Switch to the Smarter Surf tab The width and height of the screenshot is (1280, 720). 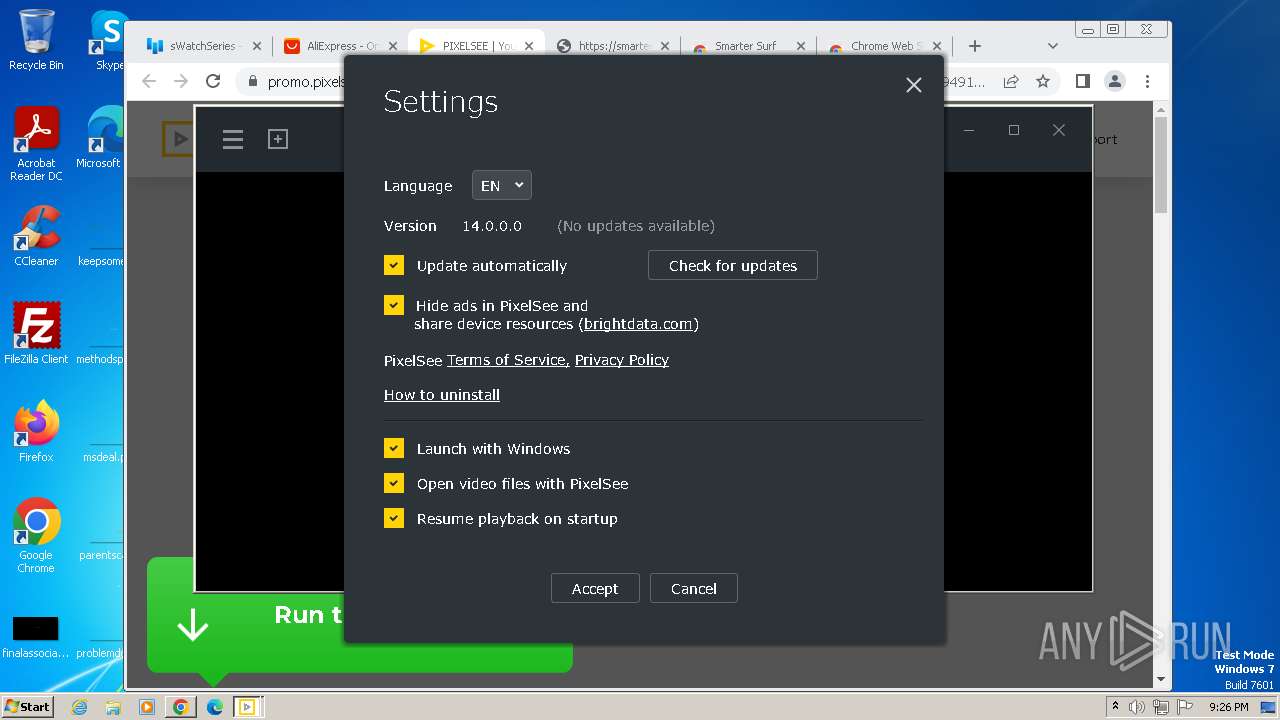tap(748, 46)
